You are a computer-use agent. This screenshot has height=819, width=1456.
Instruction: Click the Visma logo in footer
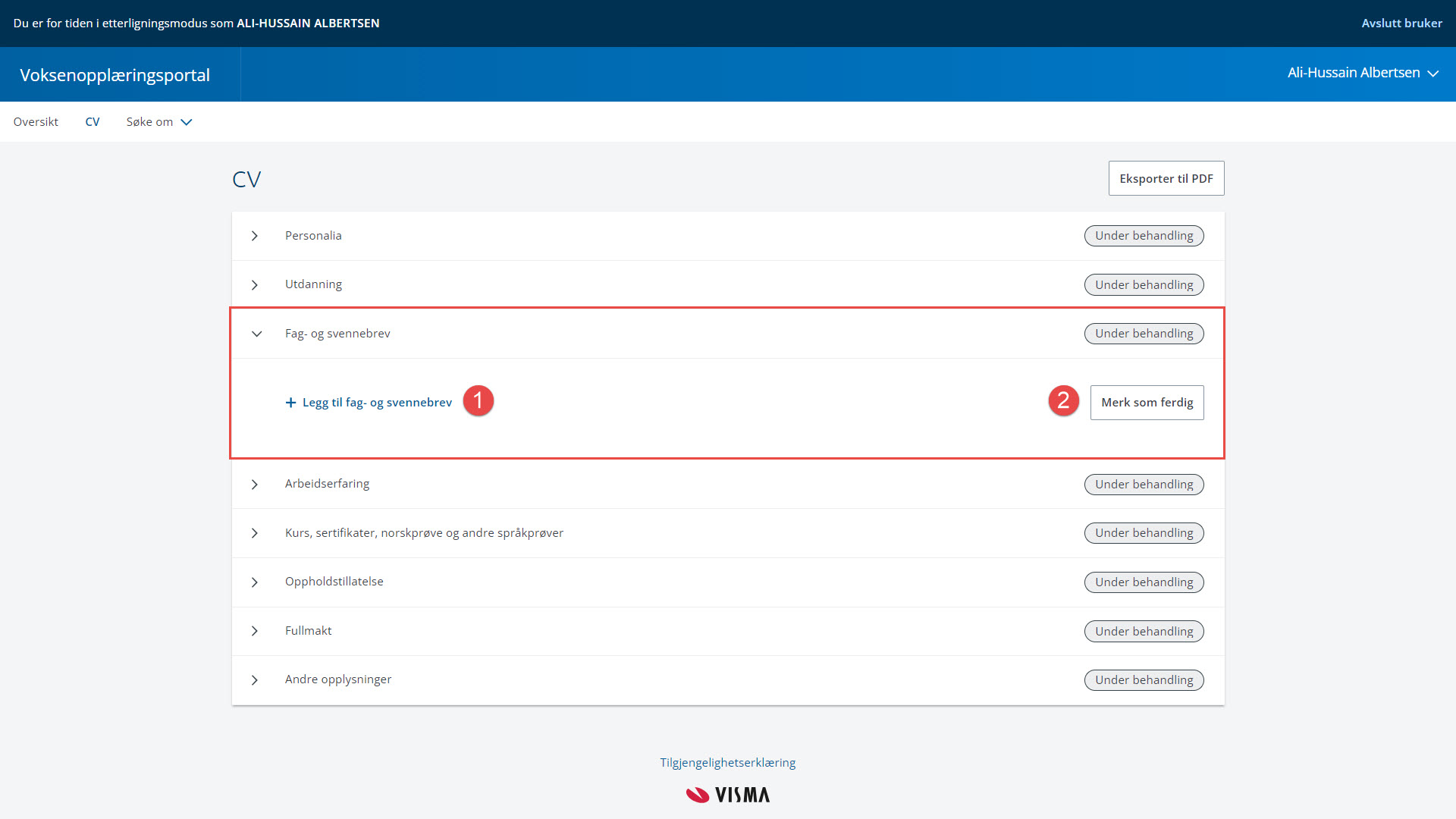click(728, 795)
